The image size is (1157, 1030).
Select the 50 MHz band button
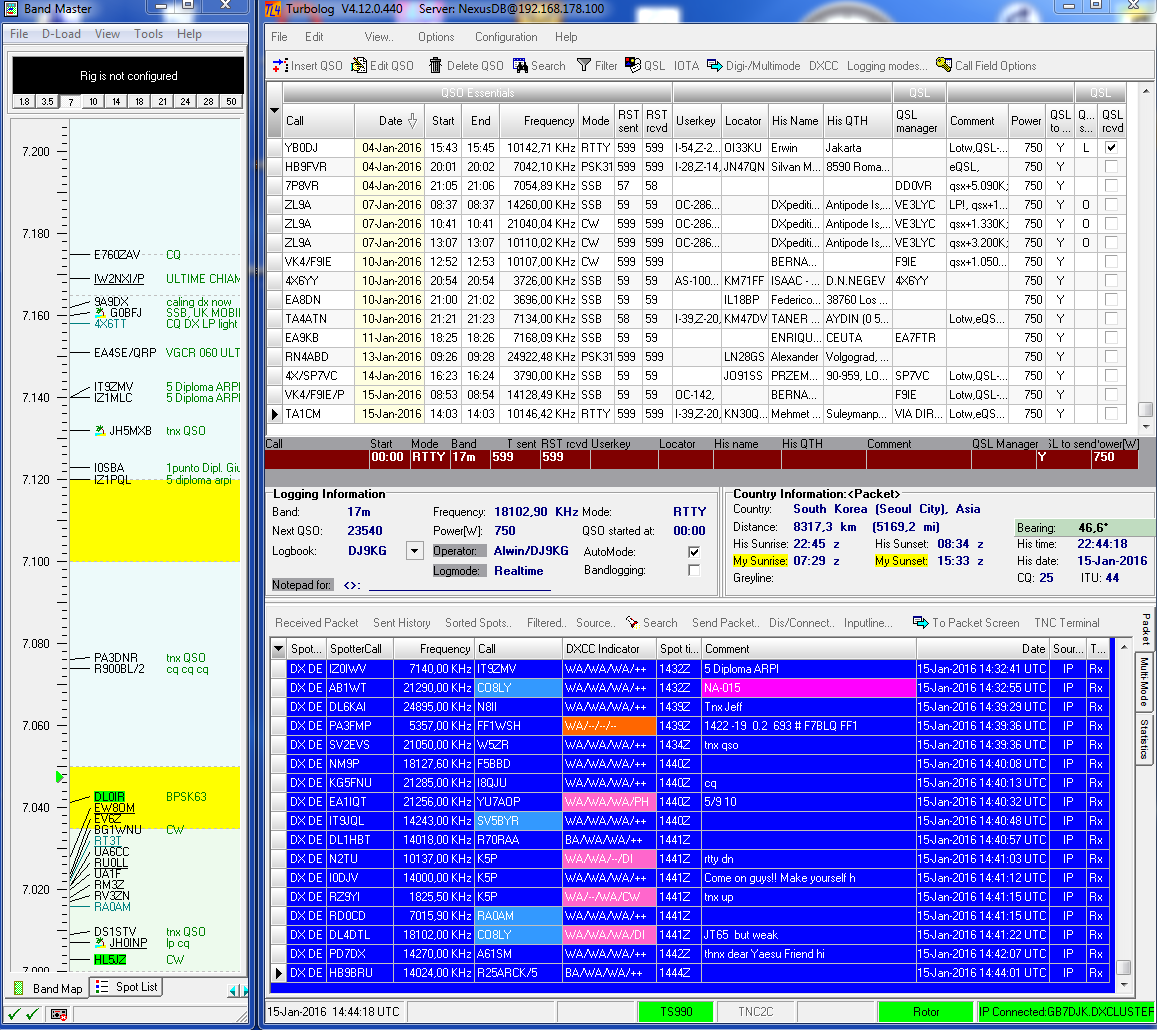click(x=231, y=102)
